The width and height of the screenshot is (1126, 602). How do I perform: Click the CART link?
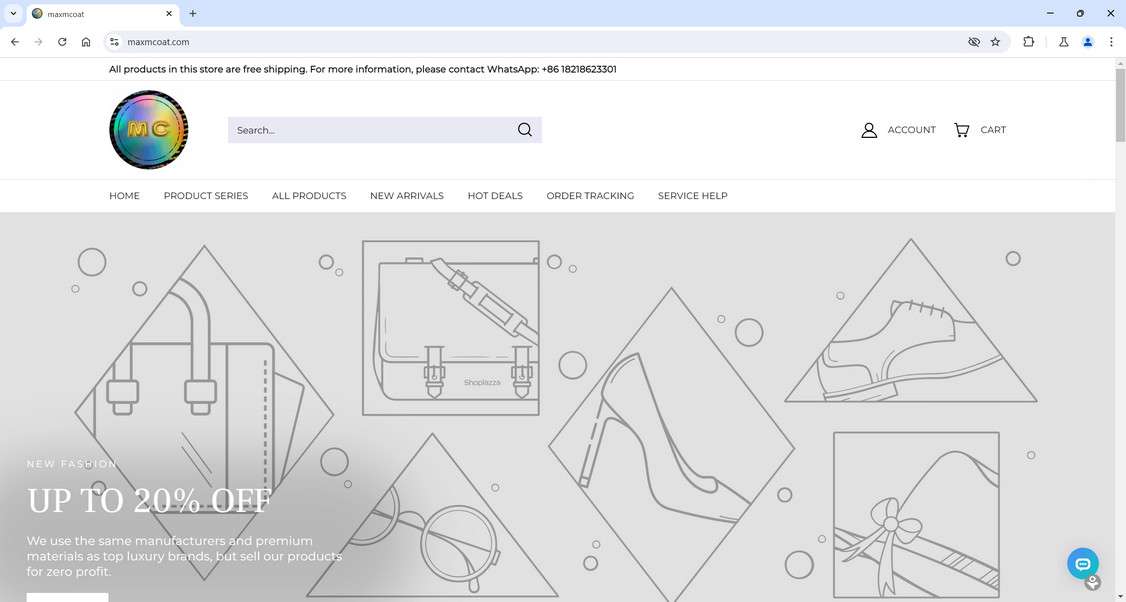coord(992,130)
